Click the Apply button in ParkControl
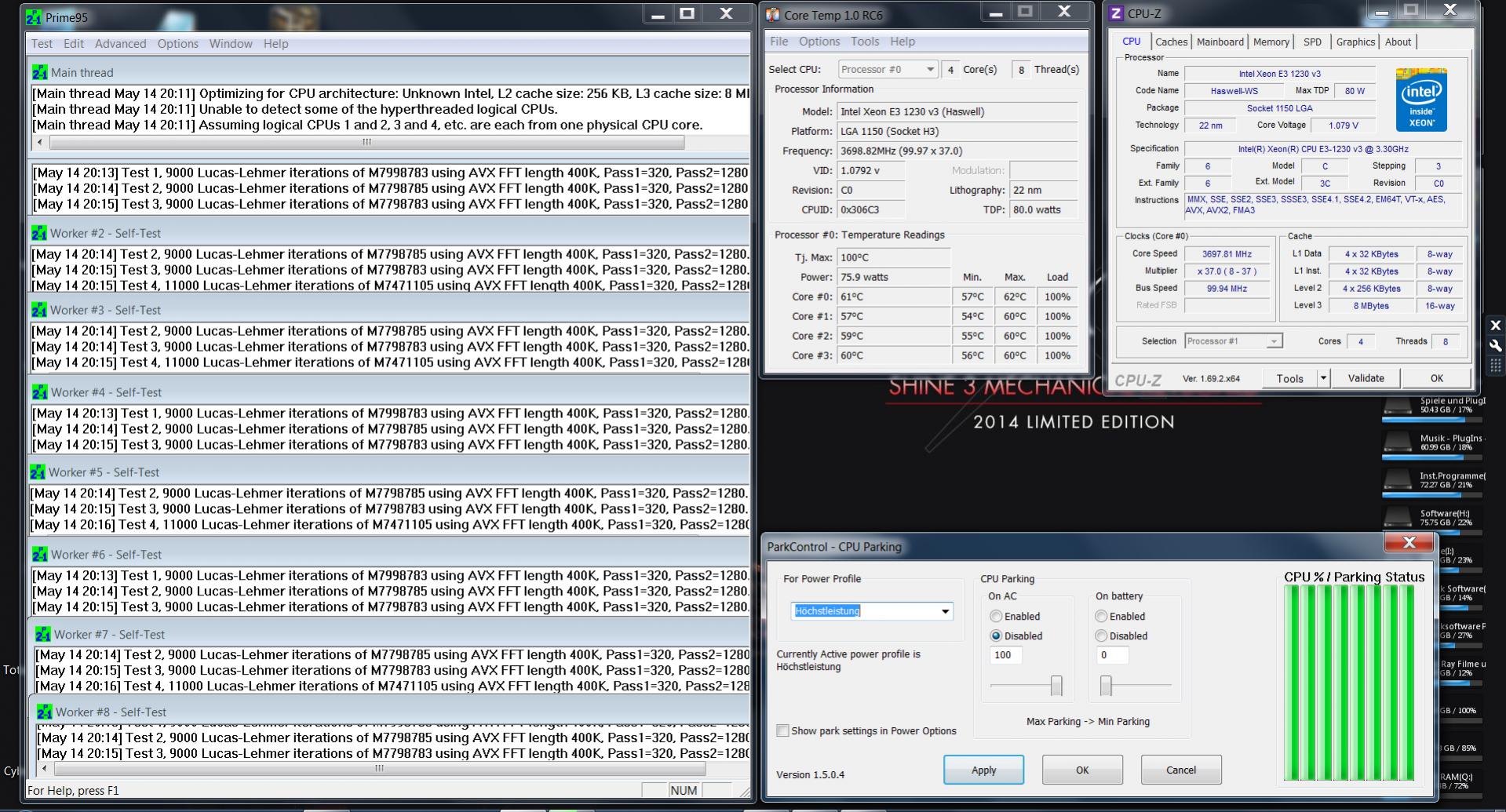The width and height of the screenshot is (1506, 812). (x=983, y=770)
